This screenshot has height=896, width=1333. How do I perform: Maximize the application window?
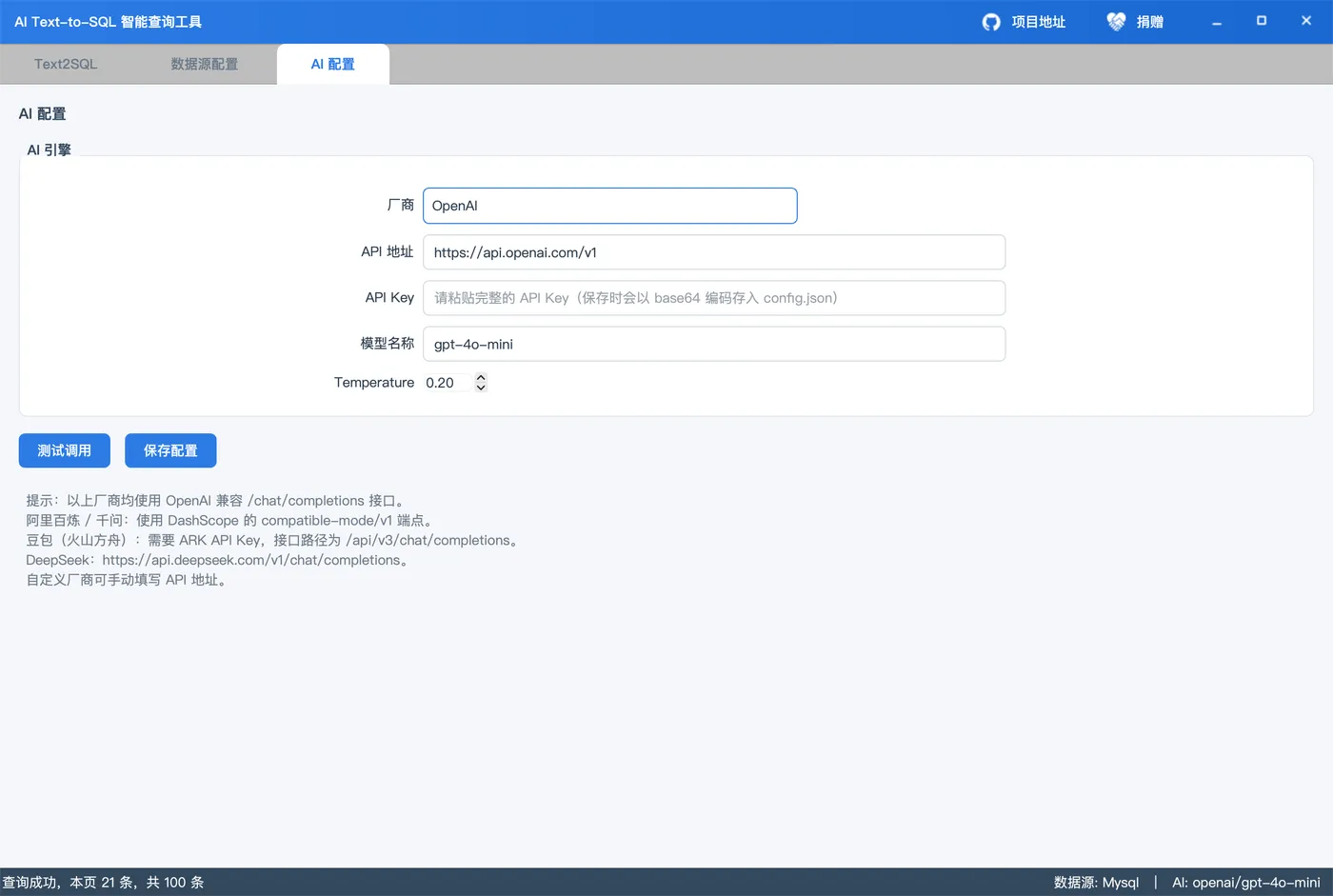click(x=1262, y=21)
